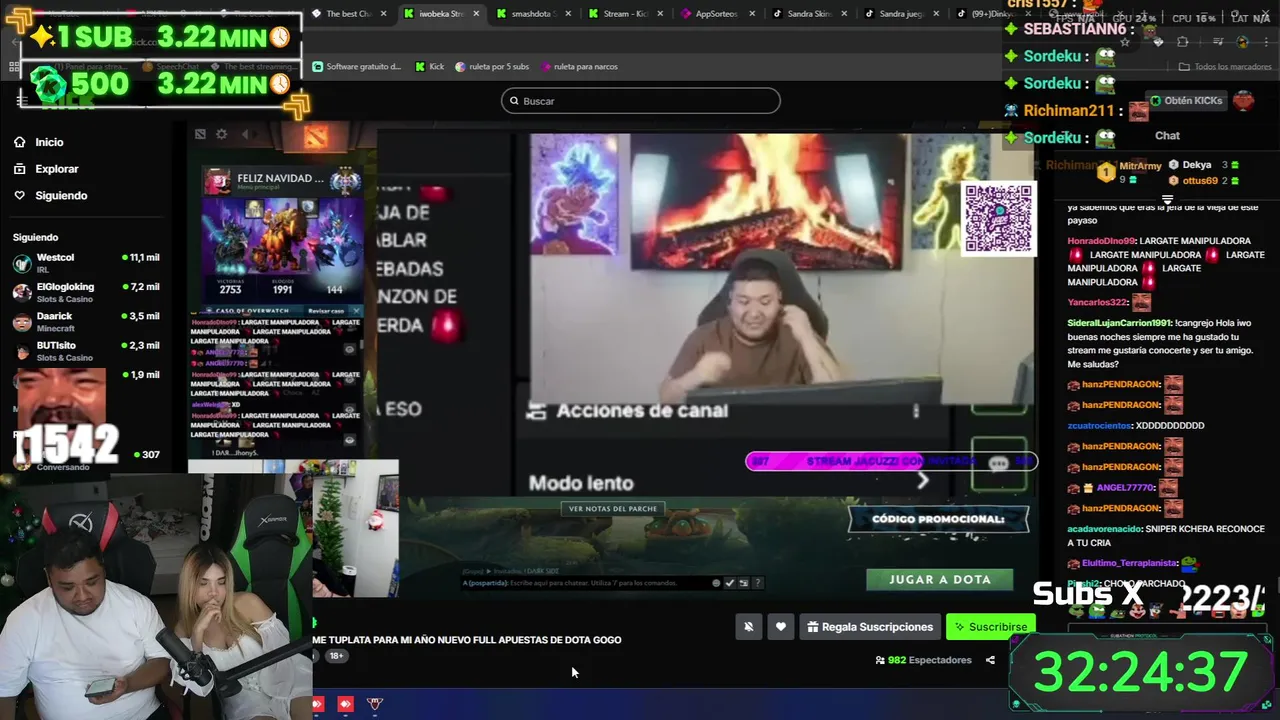The width and height of the screenshot is (1280, 720).
Task: Click the stream title 'ME TUPLATA PARA MI AÑO NUEVO'
Action: (x=466, y=640)
